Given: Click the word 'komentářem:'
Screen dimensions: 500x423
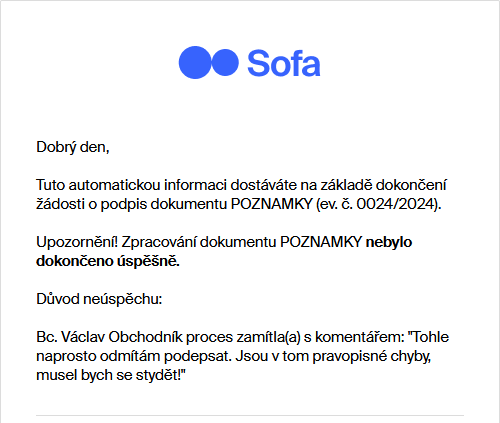Looking at the screenshot, I should coord(360,337).
